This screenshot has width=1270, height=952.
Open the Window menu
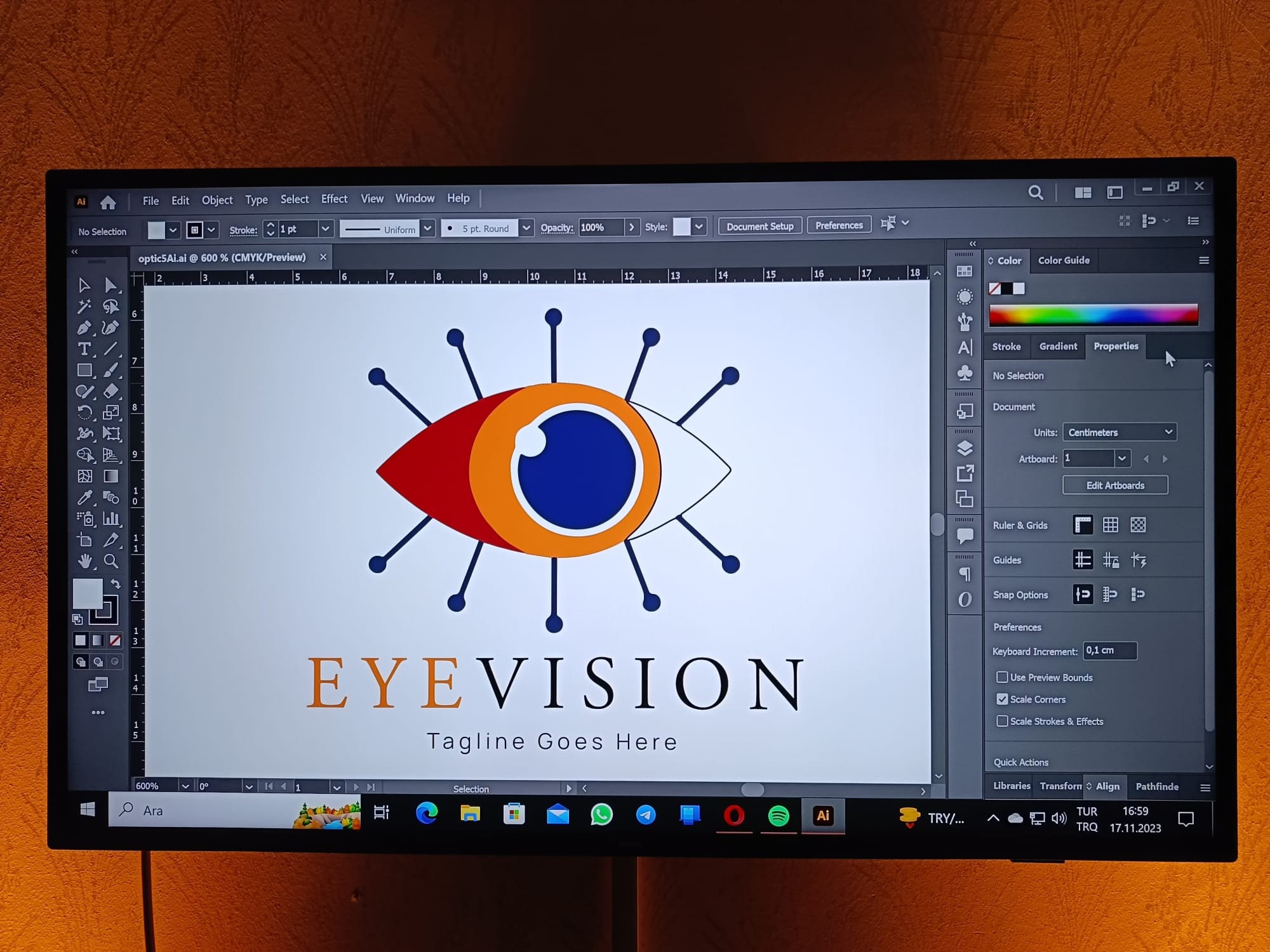tap(415, 199)
